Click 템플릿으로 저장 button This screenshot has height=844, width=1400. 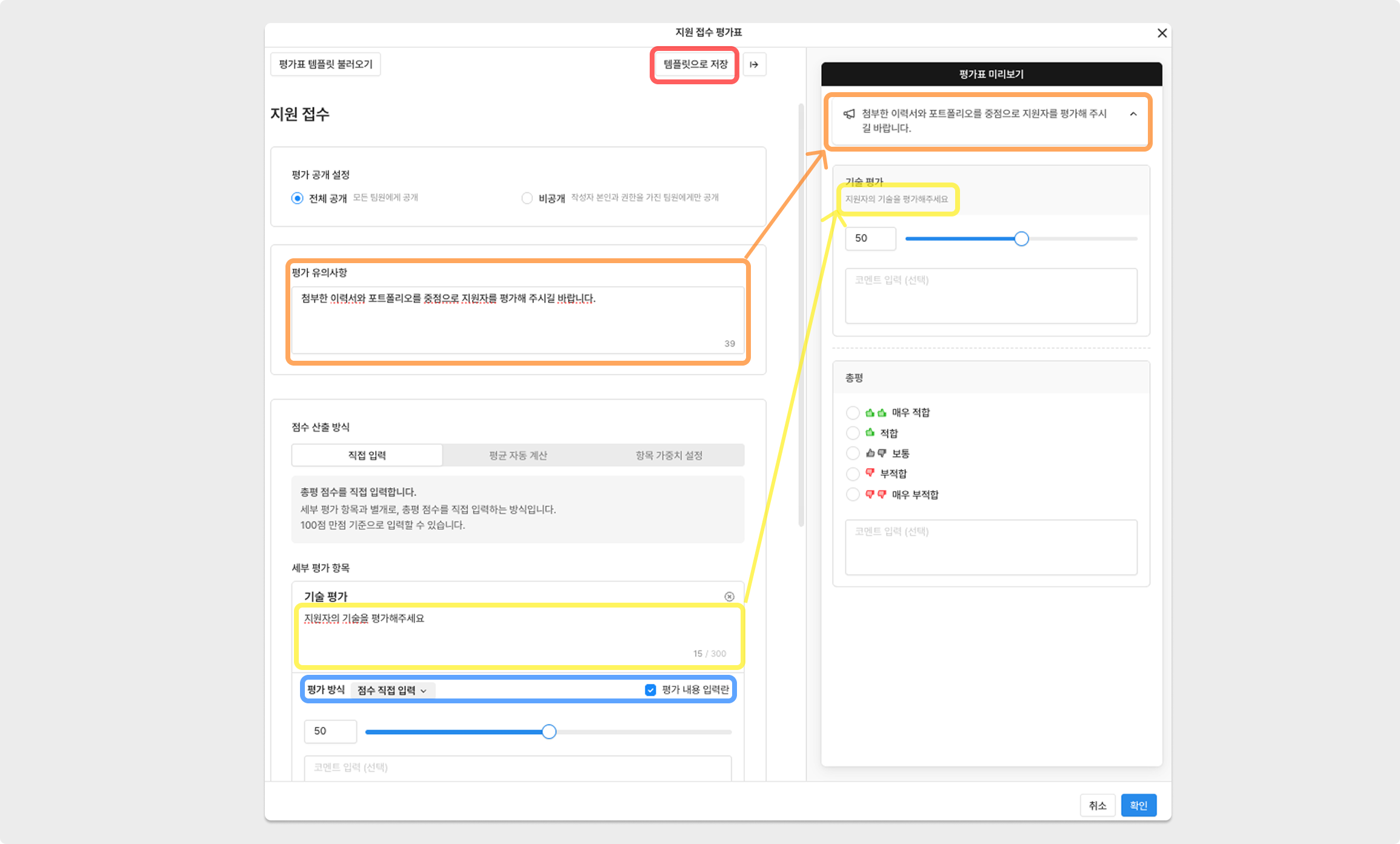pyautogui.click(x=695, y=64)
